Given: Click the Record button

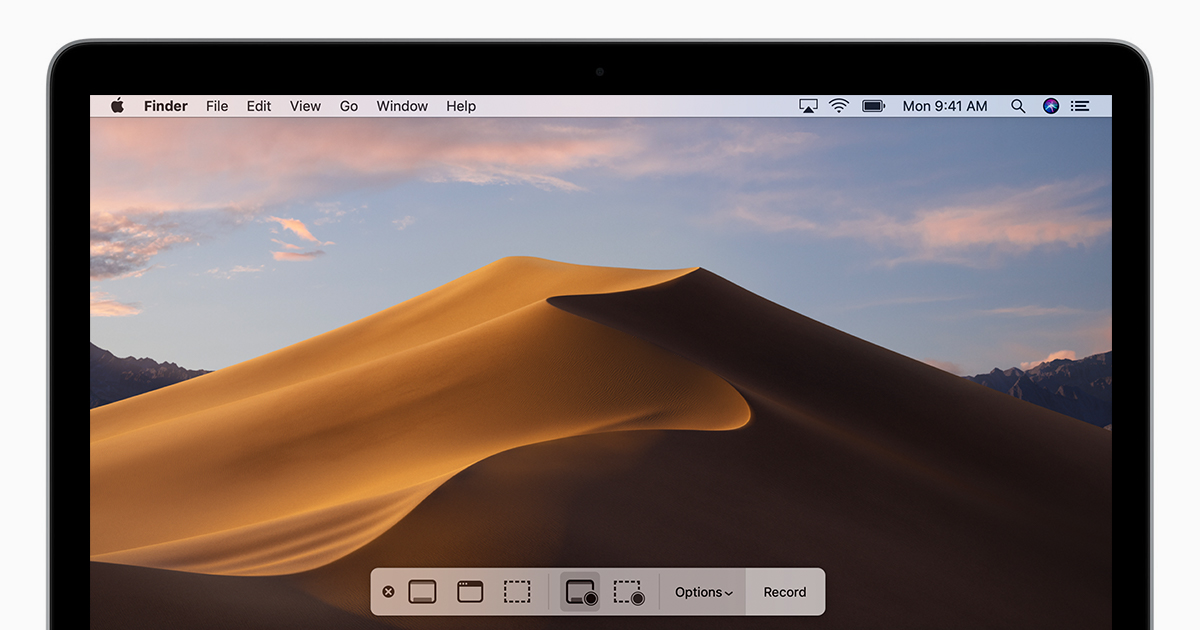Looking at the screenshot, I should coord(785,592).
